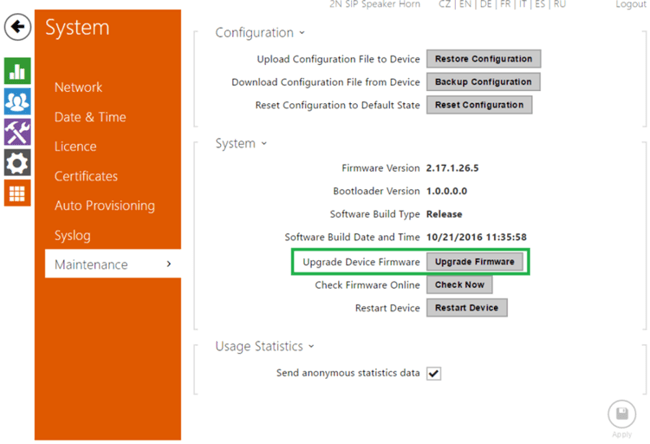The height and width of the screenshot is (444, 650).
Task: Click the Logout link
Action: tap(630, 4)
